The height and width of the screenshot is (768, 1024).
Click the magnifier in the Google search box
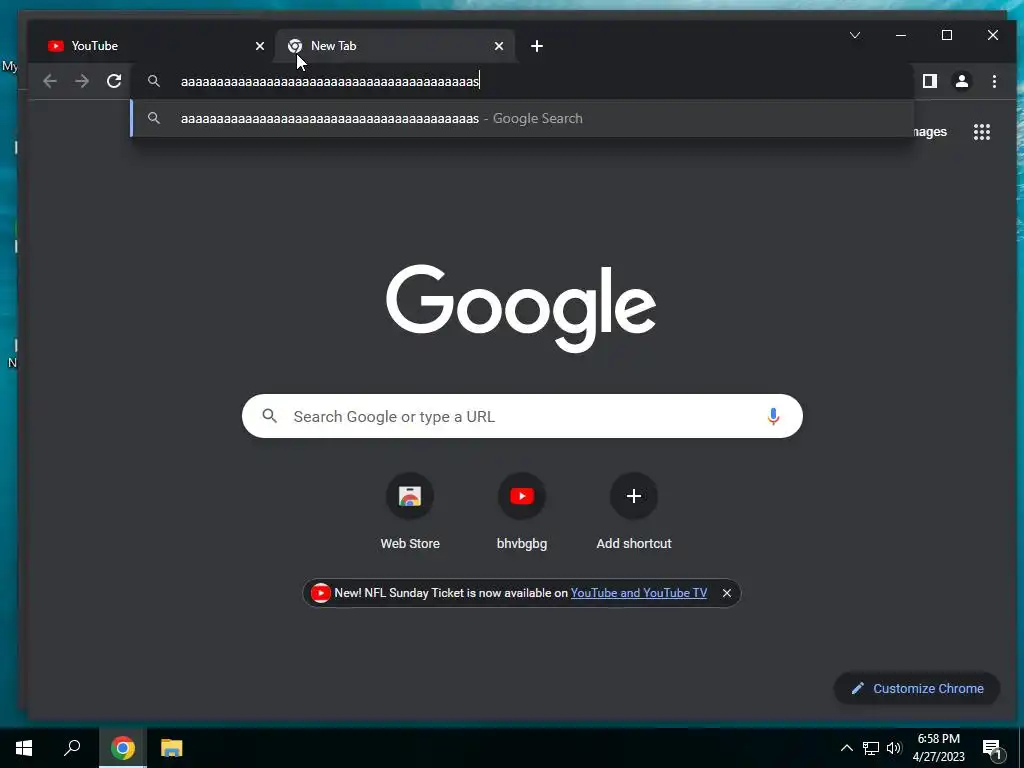pos(269,415)
